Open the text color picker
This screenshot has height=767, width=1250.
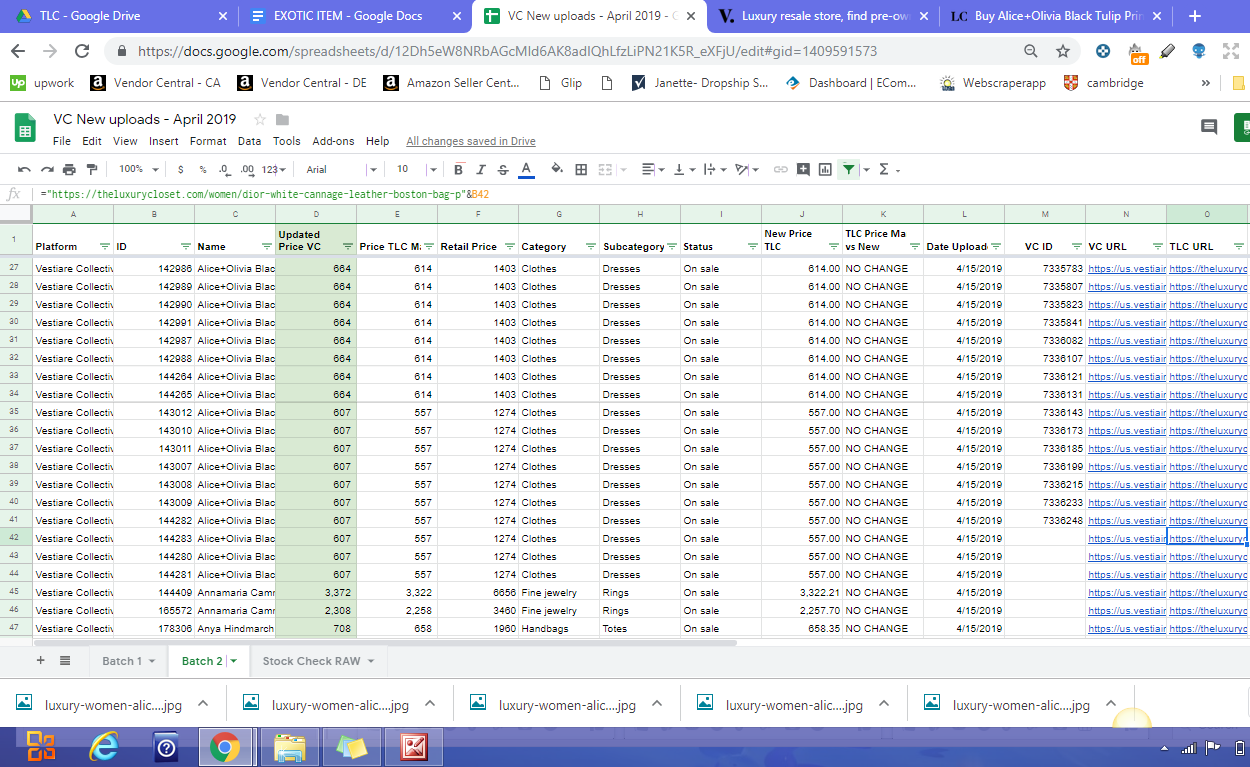click(526, 170)
